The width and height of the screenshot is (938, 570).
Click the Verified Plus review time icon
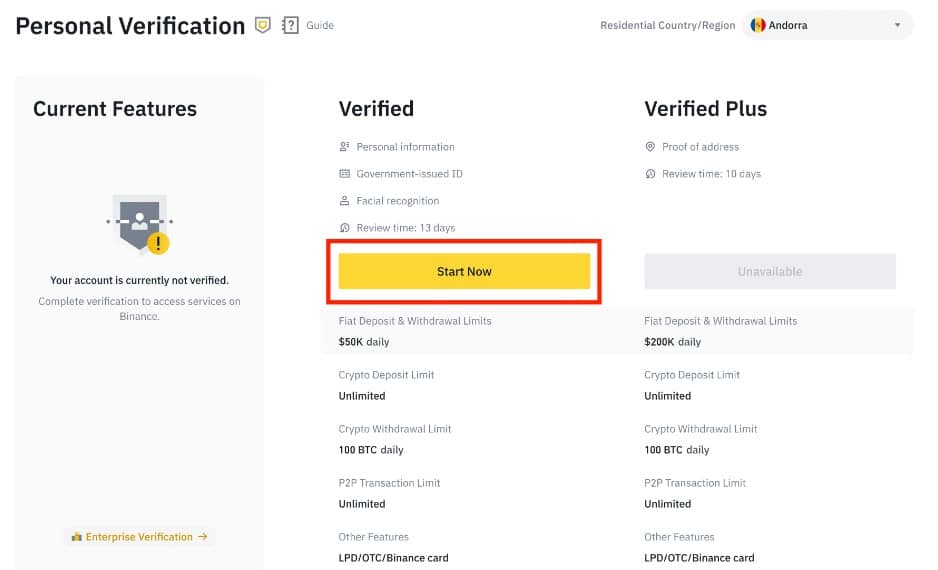[651, 174]
